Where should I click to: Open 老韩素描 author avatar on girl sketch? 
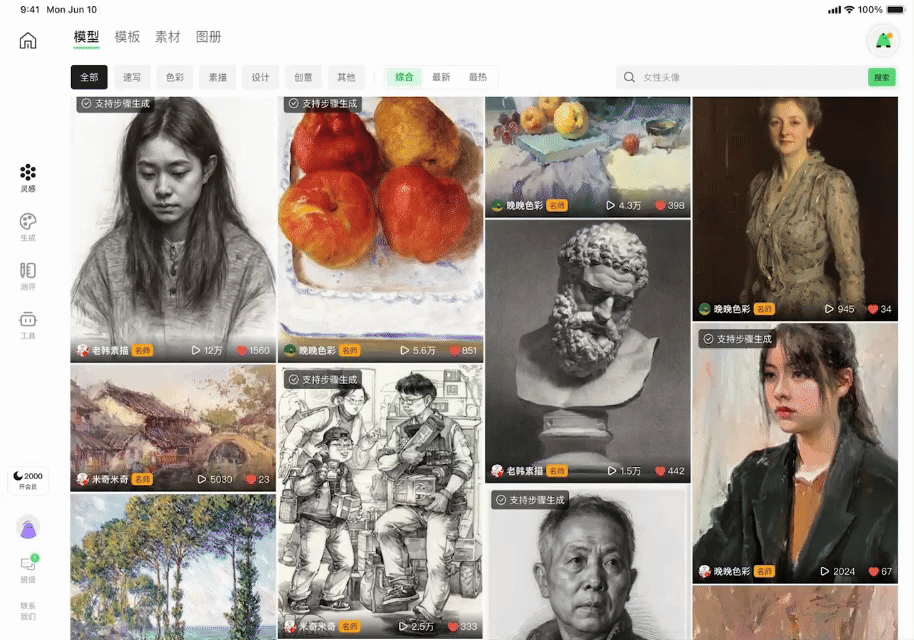point(82,350)
